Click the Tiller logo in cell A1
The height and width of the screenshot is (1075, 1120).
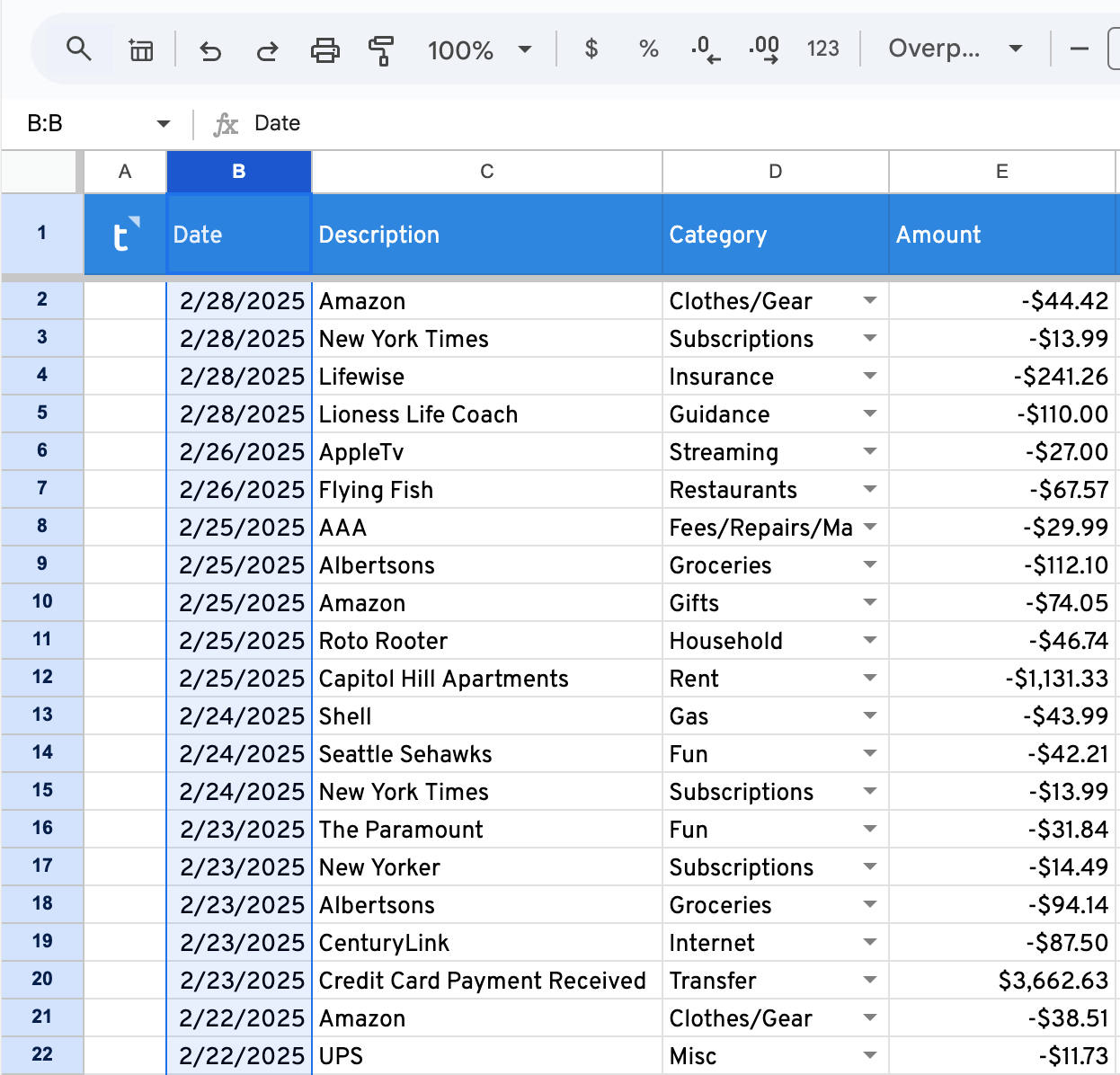[x=126, y=235]
